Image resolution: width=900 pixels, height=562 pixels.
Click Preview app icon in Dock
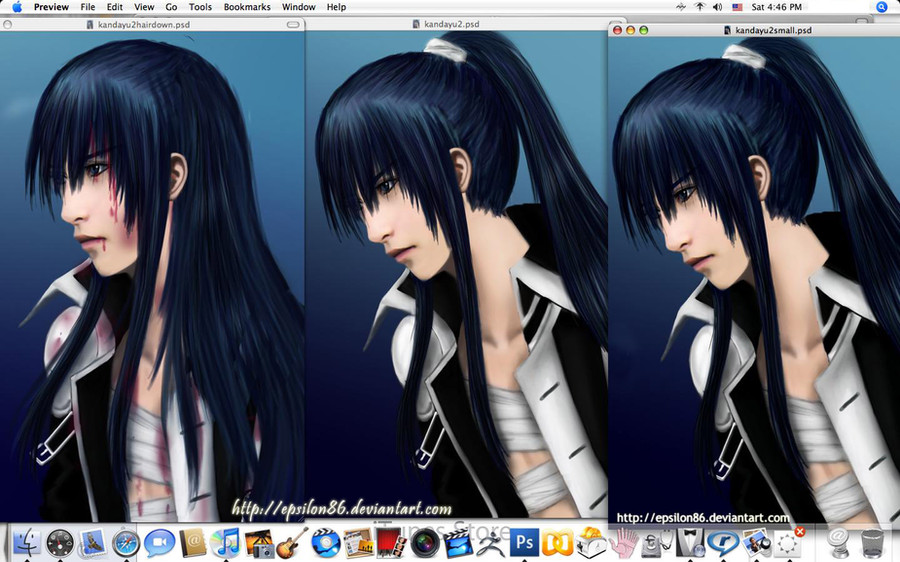tap(756, 542)
